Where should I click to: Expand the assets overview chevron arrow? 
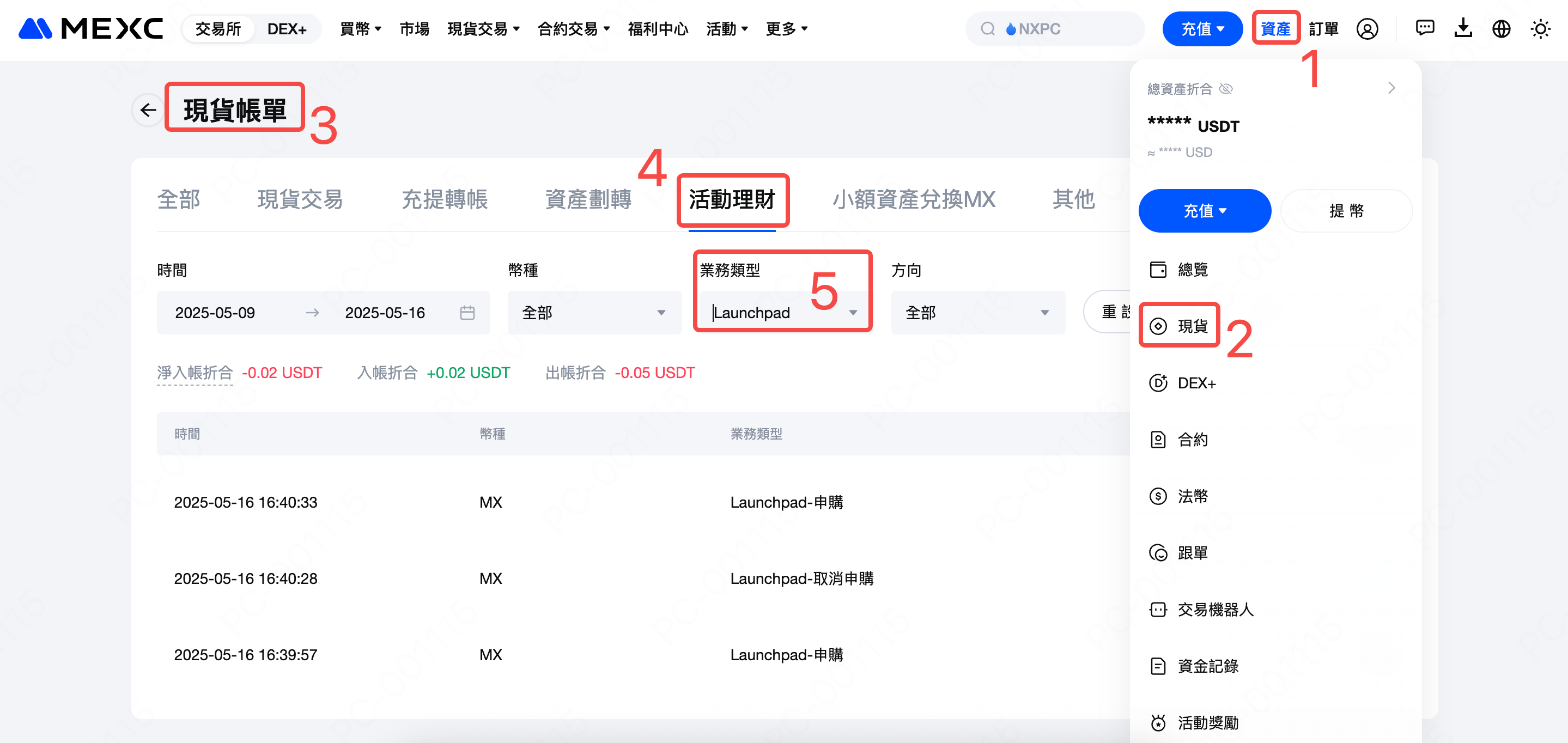pyautogui.click(x=1391, y=88)
